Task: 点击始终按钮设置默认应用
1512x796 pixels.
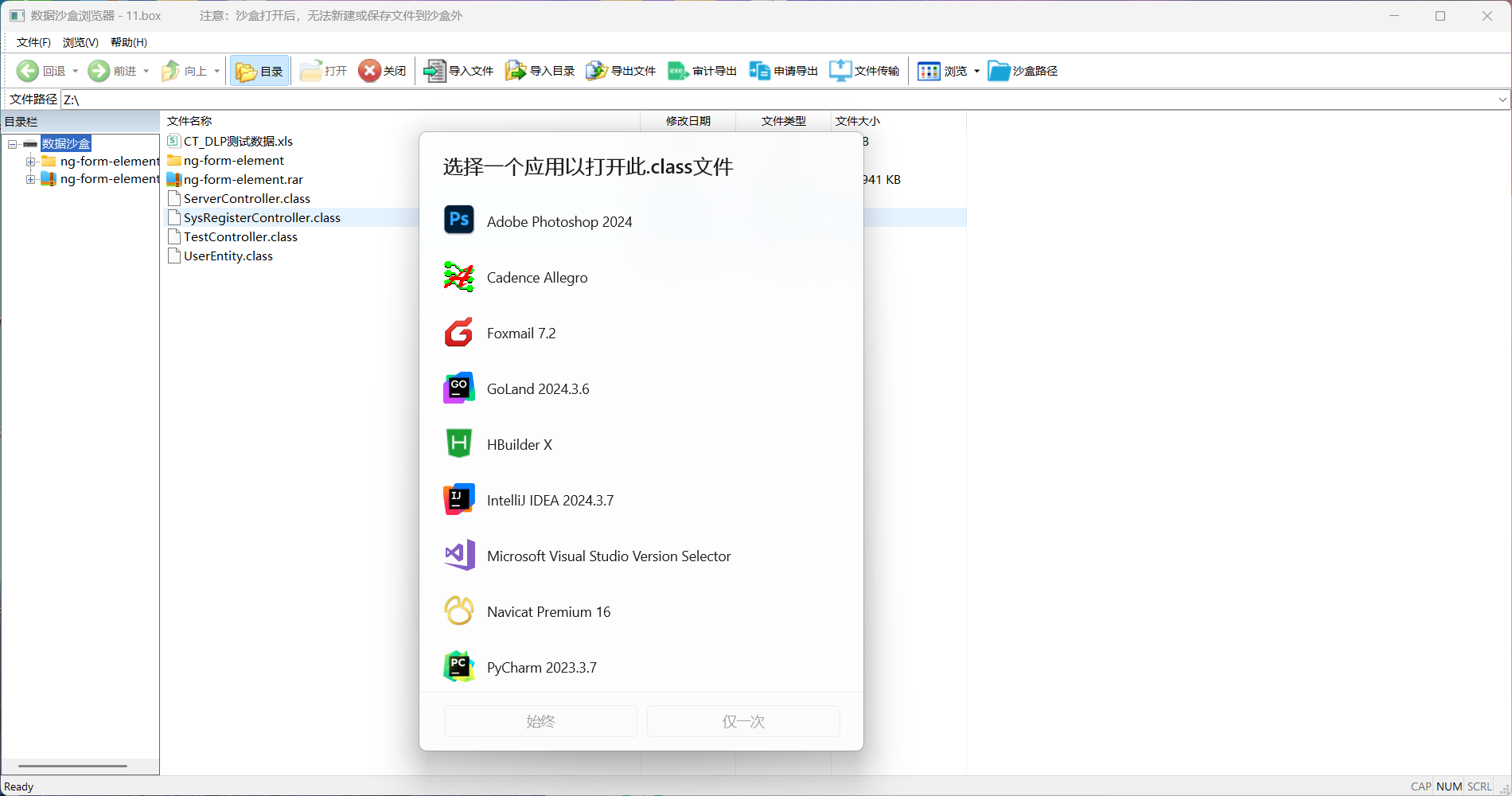Action: (540, 721)
